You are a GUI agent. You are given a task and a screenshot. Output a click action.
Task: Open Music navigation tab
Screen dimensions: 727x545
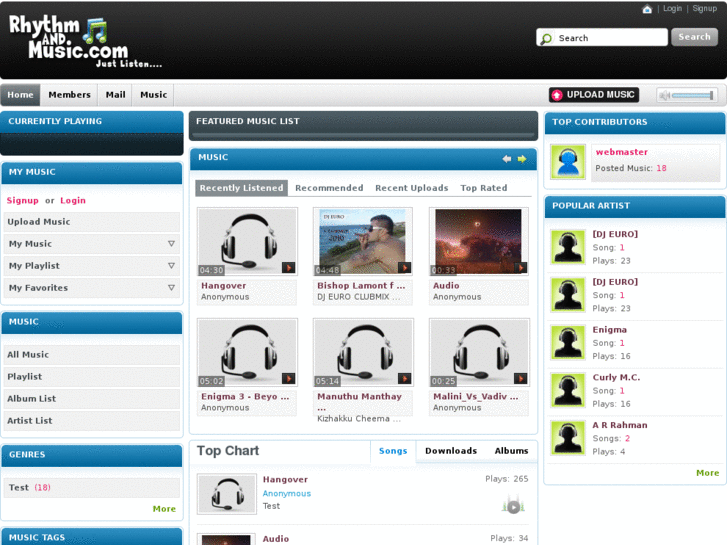[153, 95]
